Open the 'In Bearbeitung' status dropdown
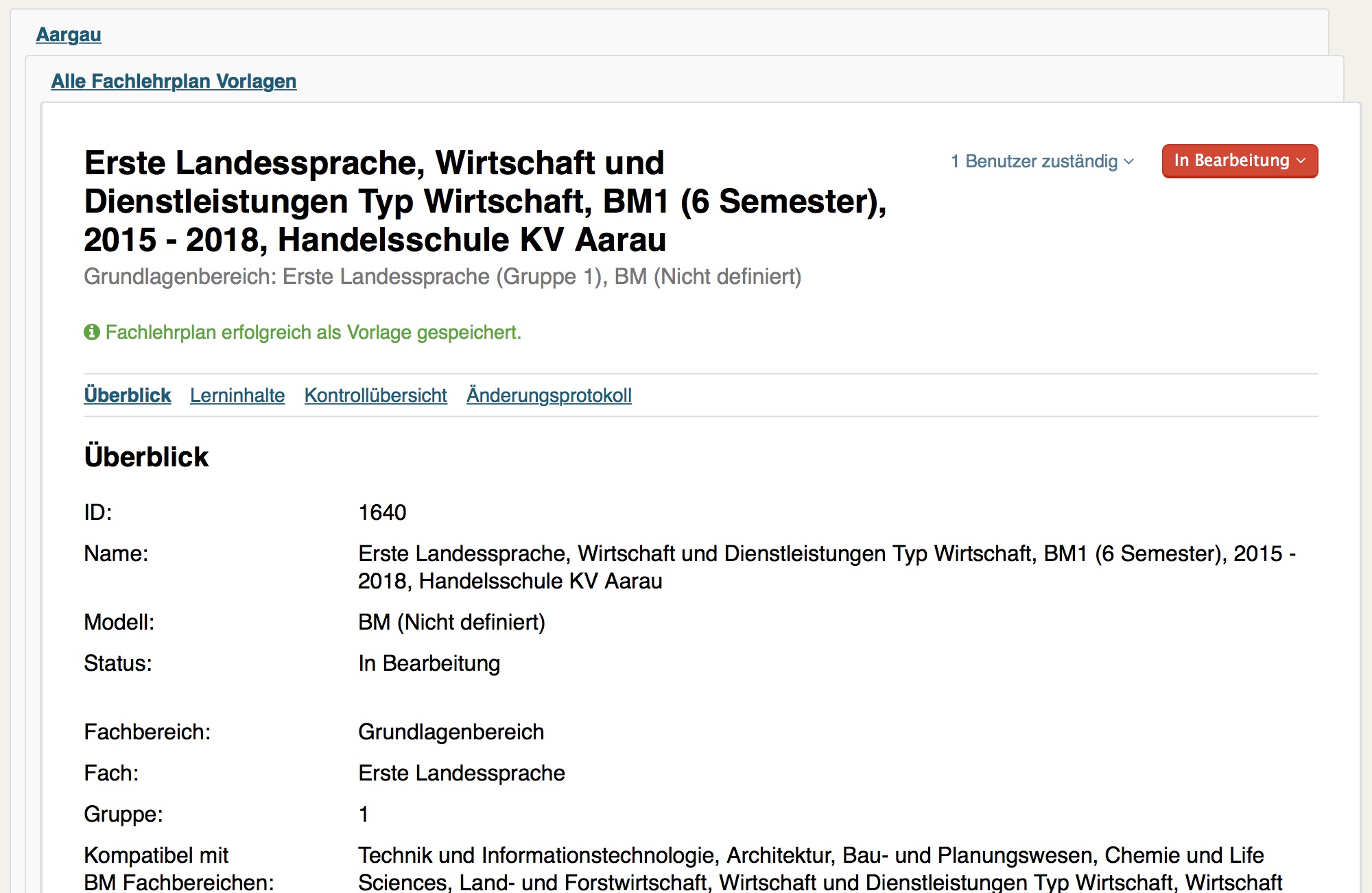Screen dimensions: 1372x893 (x=1240, y=160)
